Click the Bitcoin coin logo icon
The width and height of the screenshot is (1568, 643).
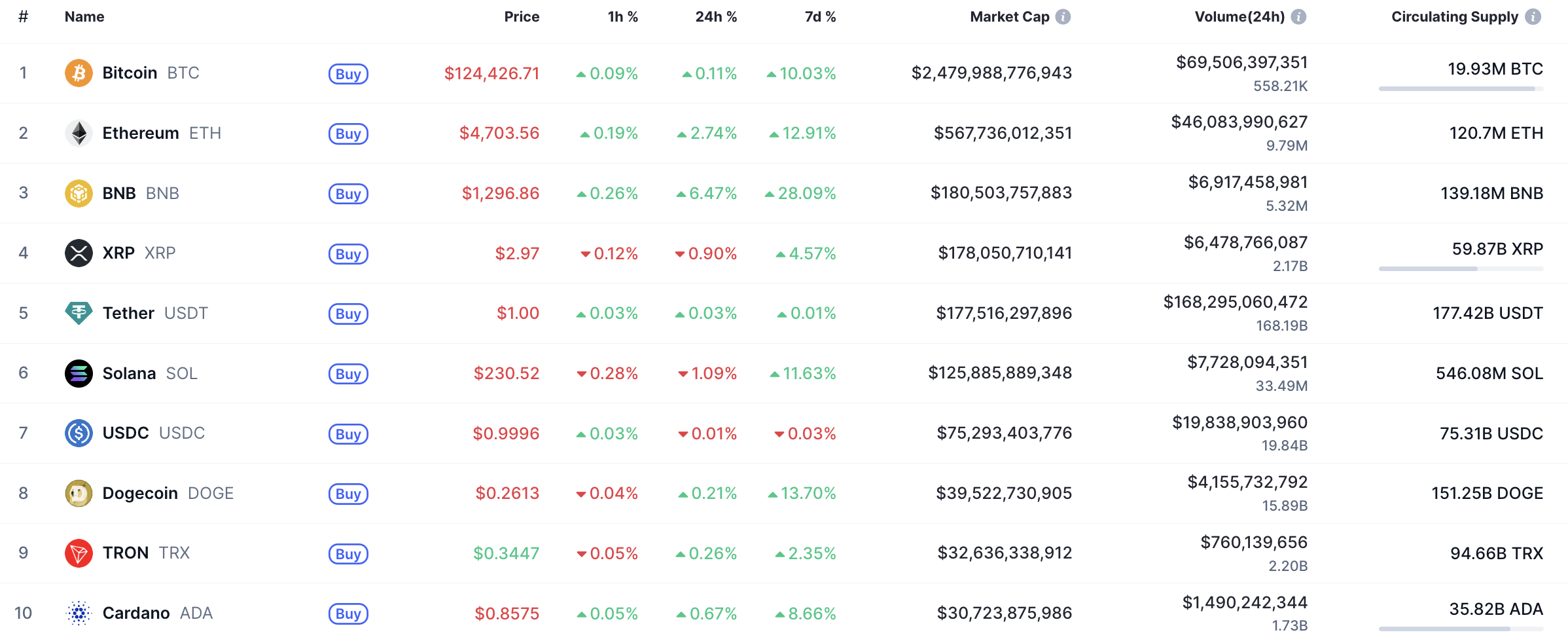pos(79,73)
